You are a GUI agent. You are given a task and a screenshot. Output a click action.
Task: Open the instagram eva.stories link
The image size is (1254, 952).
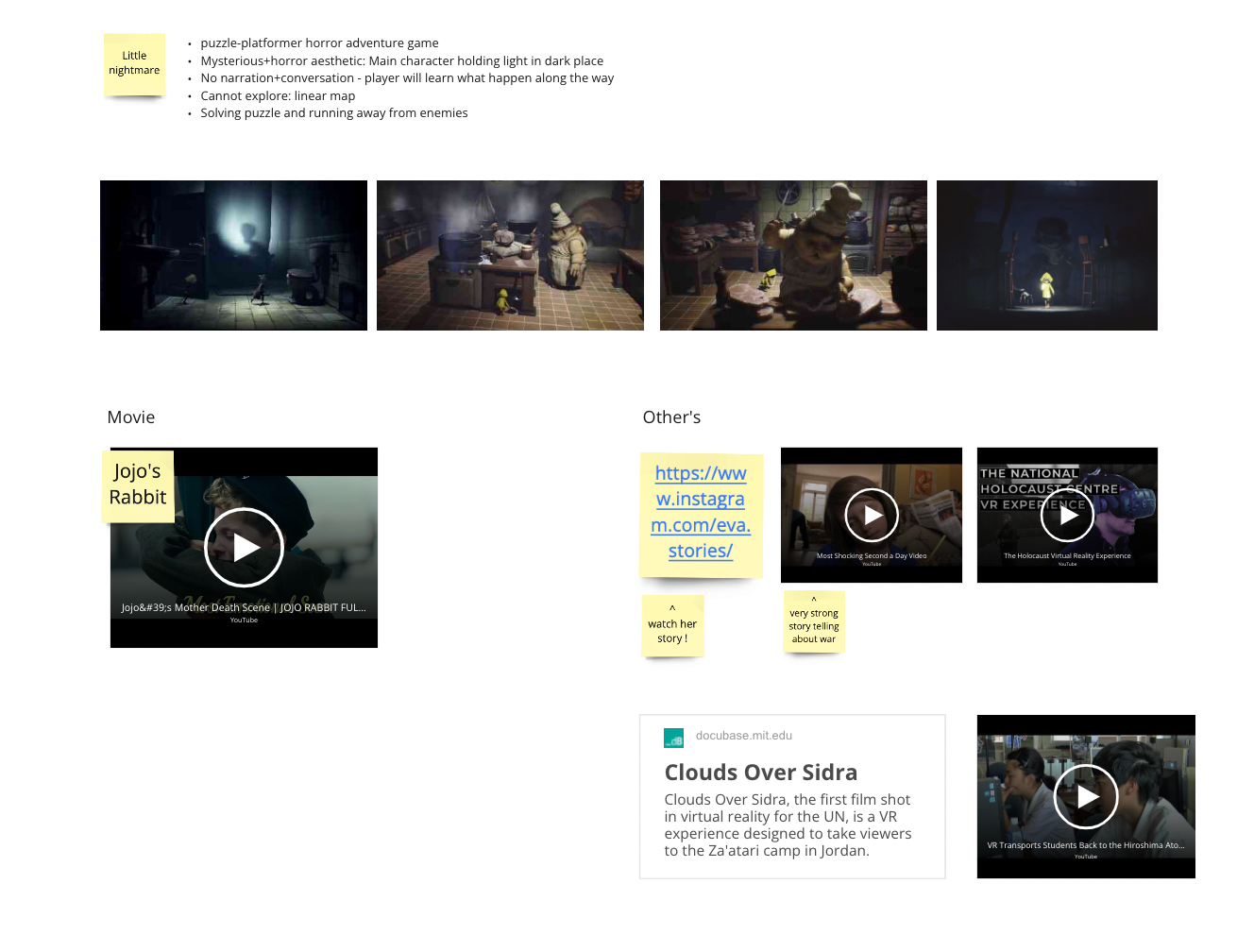click(x=701, y=512)
